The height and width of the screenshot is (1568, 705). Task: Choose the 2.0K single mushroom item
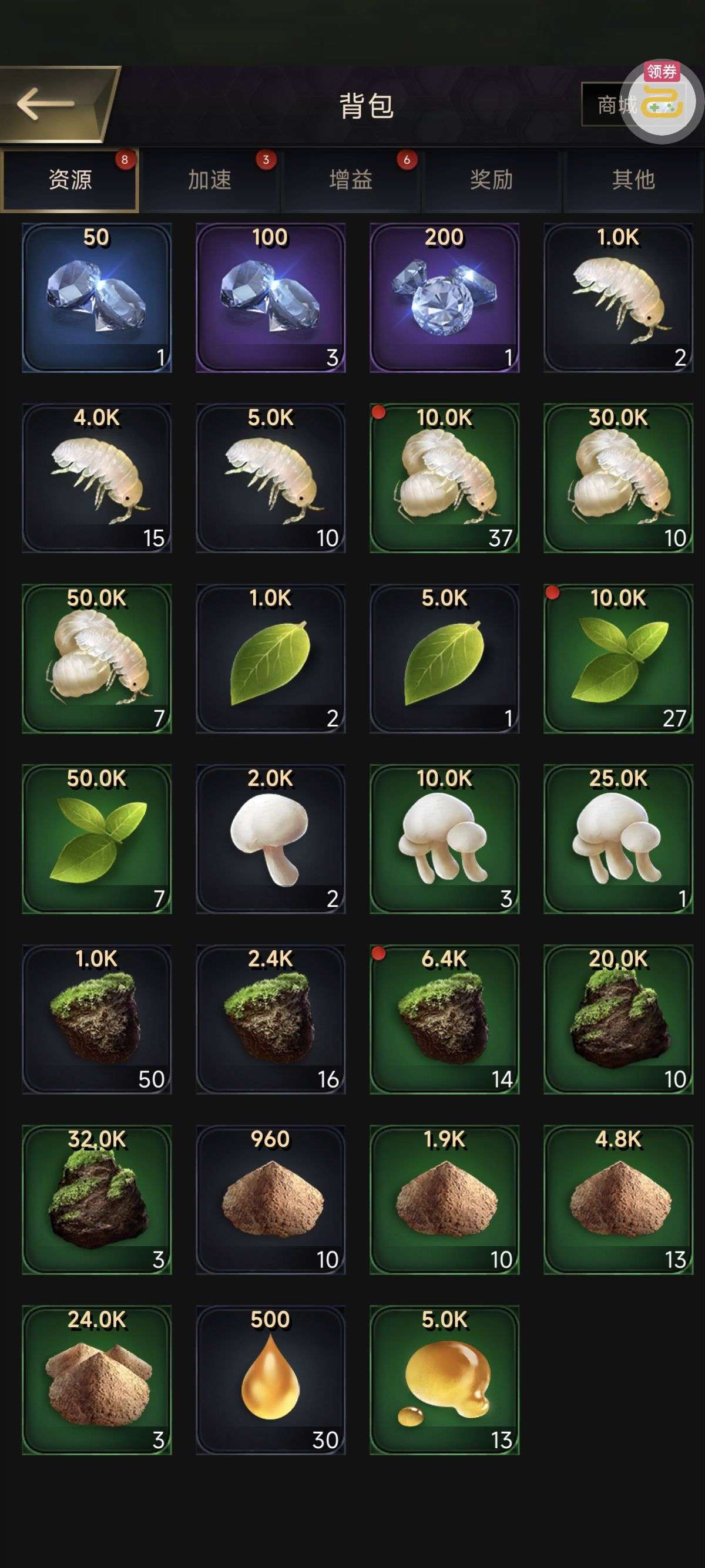270,839
